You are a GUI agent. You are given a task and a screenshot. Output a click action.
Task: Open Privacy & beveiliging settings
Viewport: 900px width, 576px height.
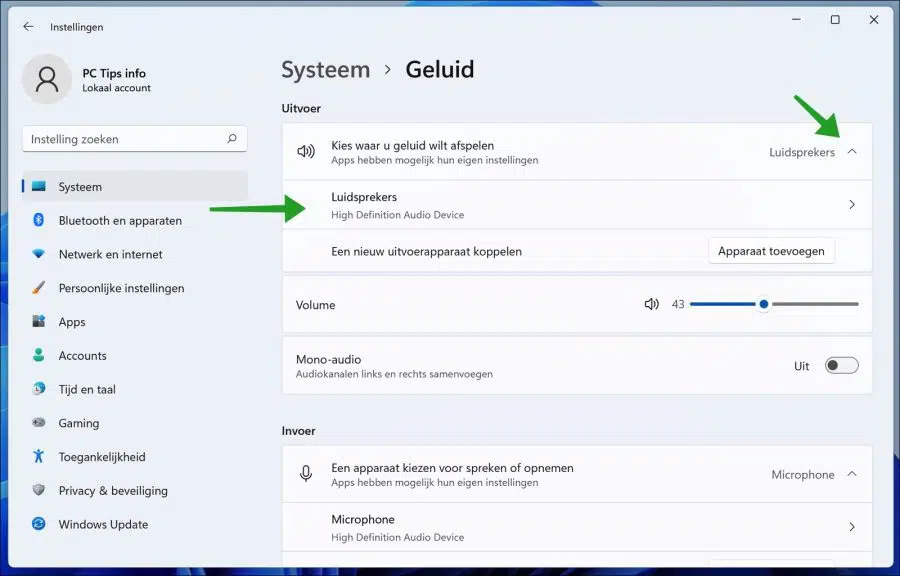click(135, 491)
